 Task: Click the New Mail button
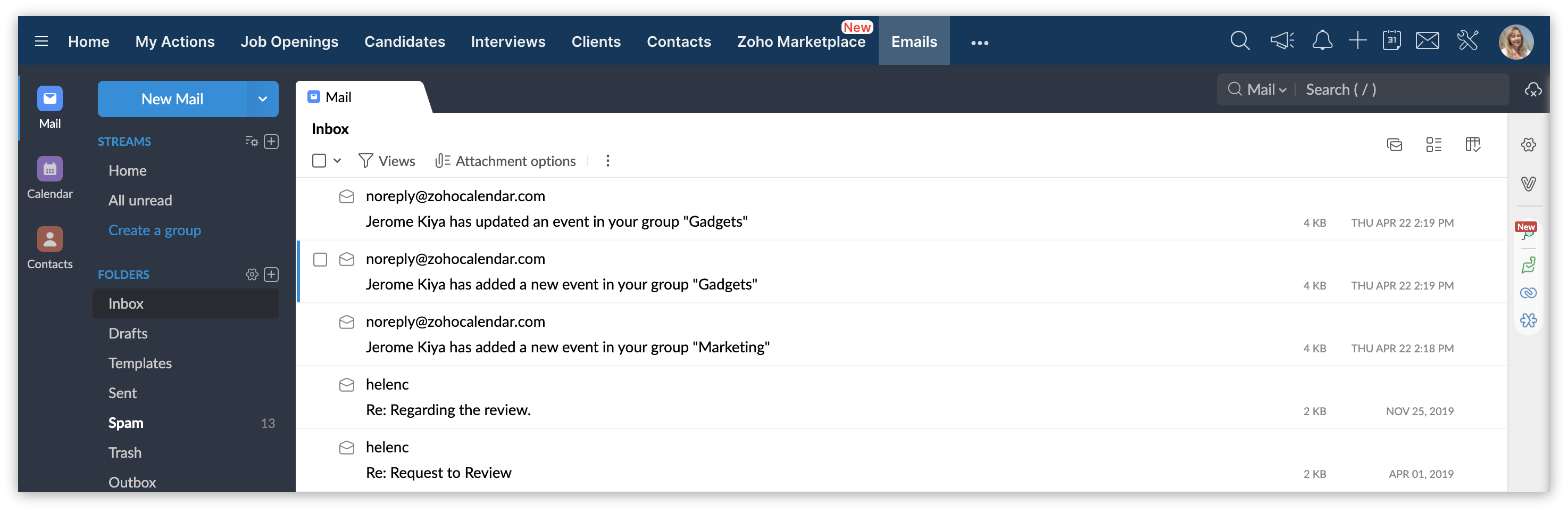[x=172, y=98]
